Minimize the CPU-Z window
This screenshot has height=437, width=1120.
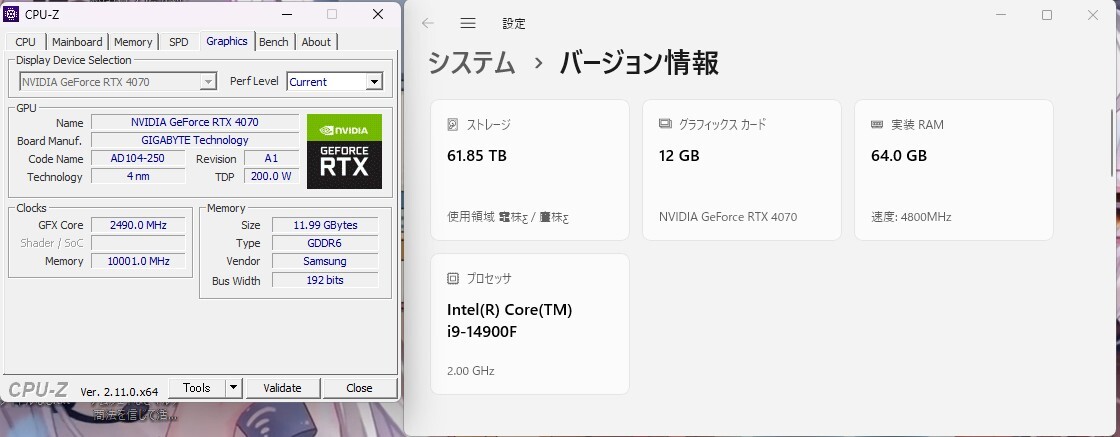point(286,14)
